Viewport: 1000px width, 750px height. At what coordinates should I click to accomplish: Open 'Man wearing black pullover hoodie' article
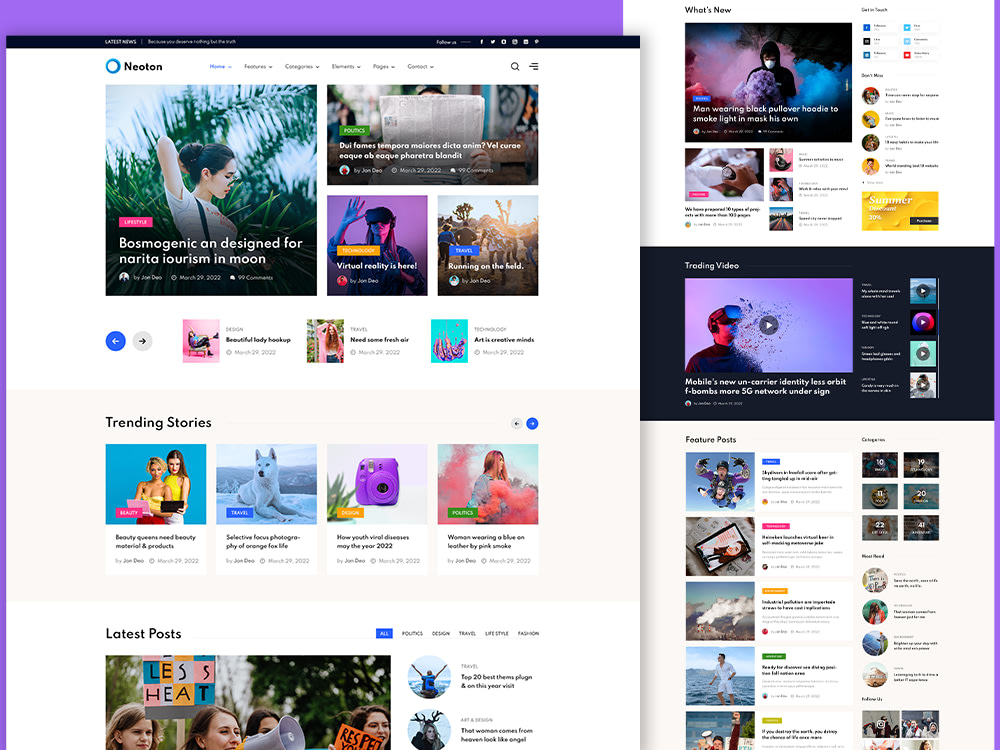point(765,114)
